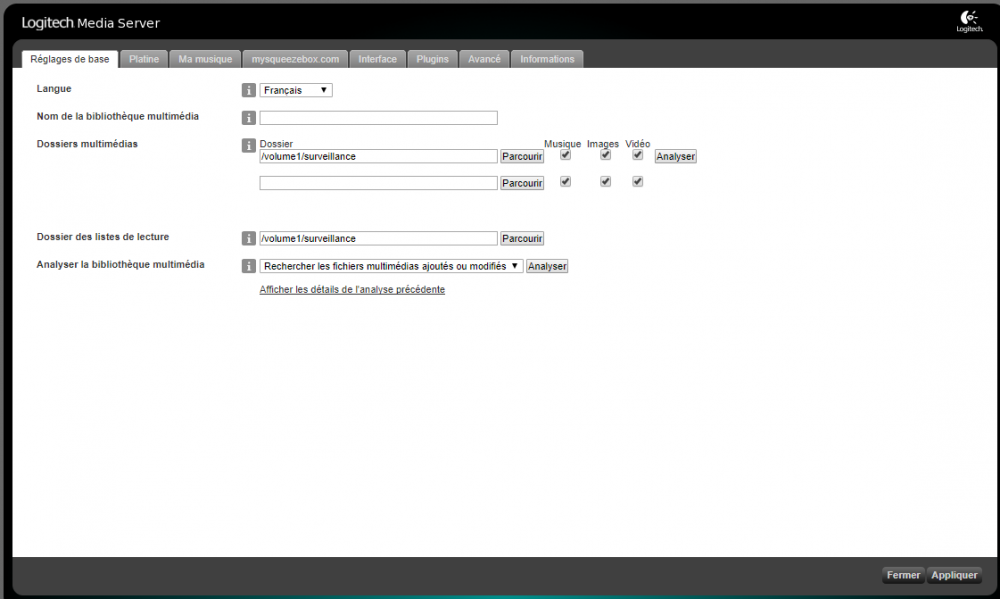This screenshot has height=599, width=1000.
Task: Click the first Dossier path field
Action: pyautogui.click(x=378, y=156)
